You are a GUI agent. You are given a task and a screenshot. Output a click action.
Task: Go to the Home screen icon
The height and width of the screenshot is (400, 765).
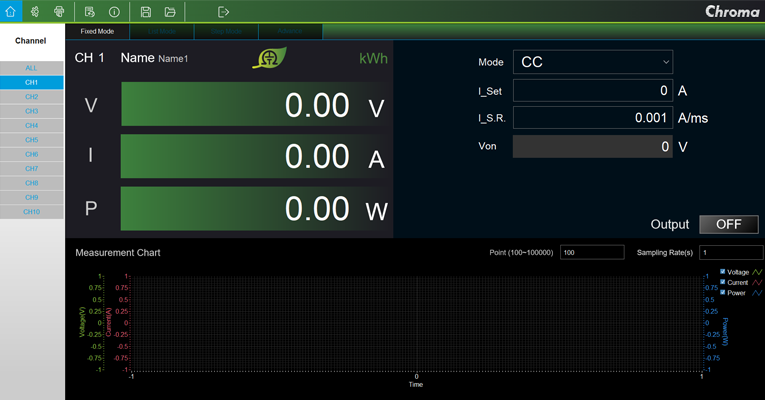point(11,12)
